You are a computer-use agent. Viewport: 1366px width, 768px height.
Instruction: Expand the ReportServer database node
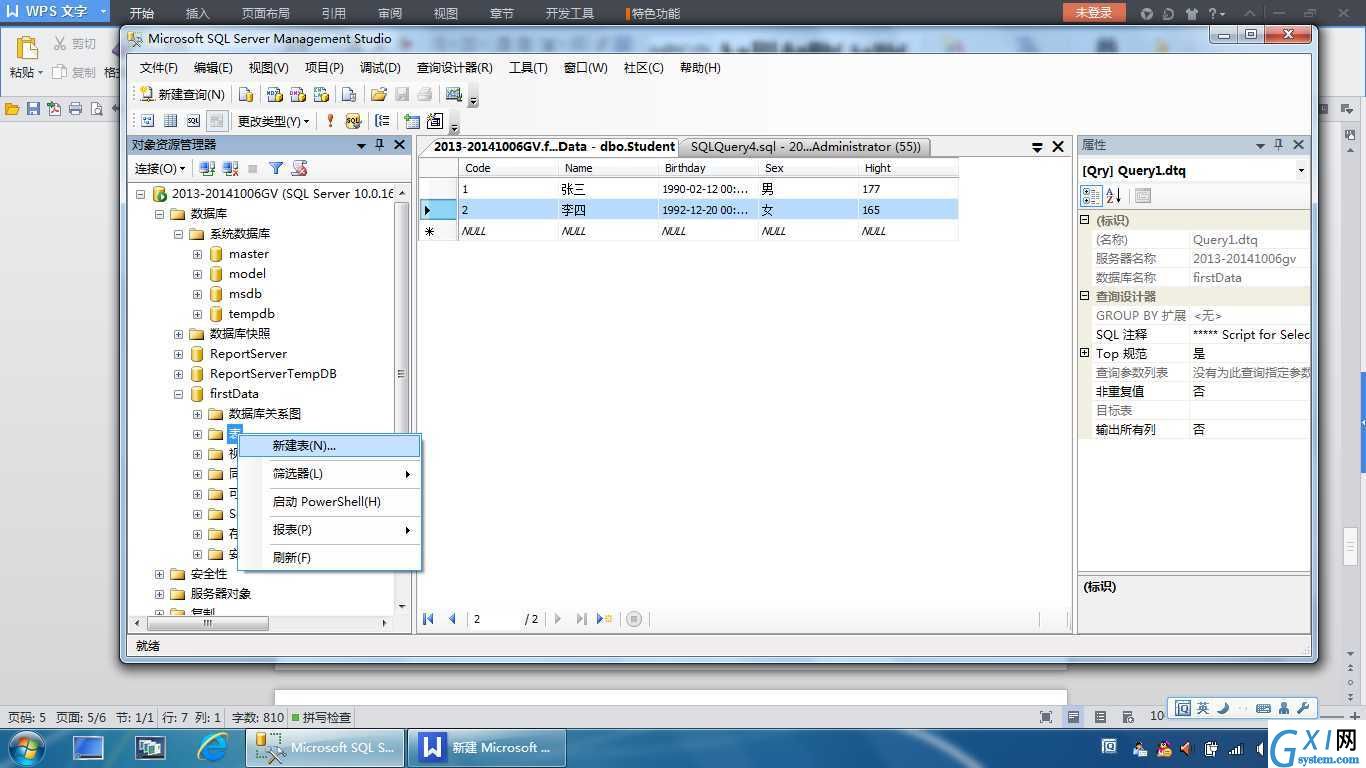(178, 354)
